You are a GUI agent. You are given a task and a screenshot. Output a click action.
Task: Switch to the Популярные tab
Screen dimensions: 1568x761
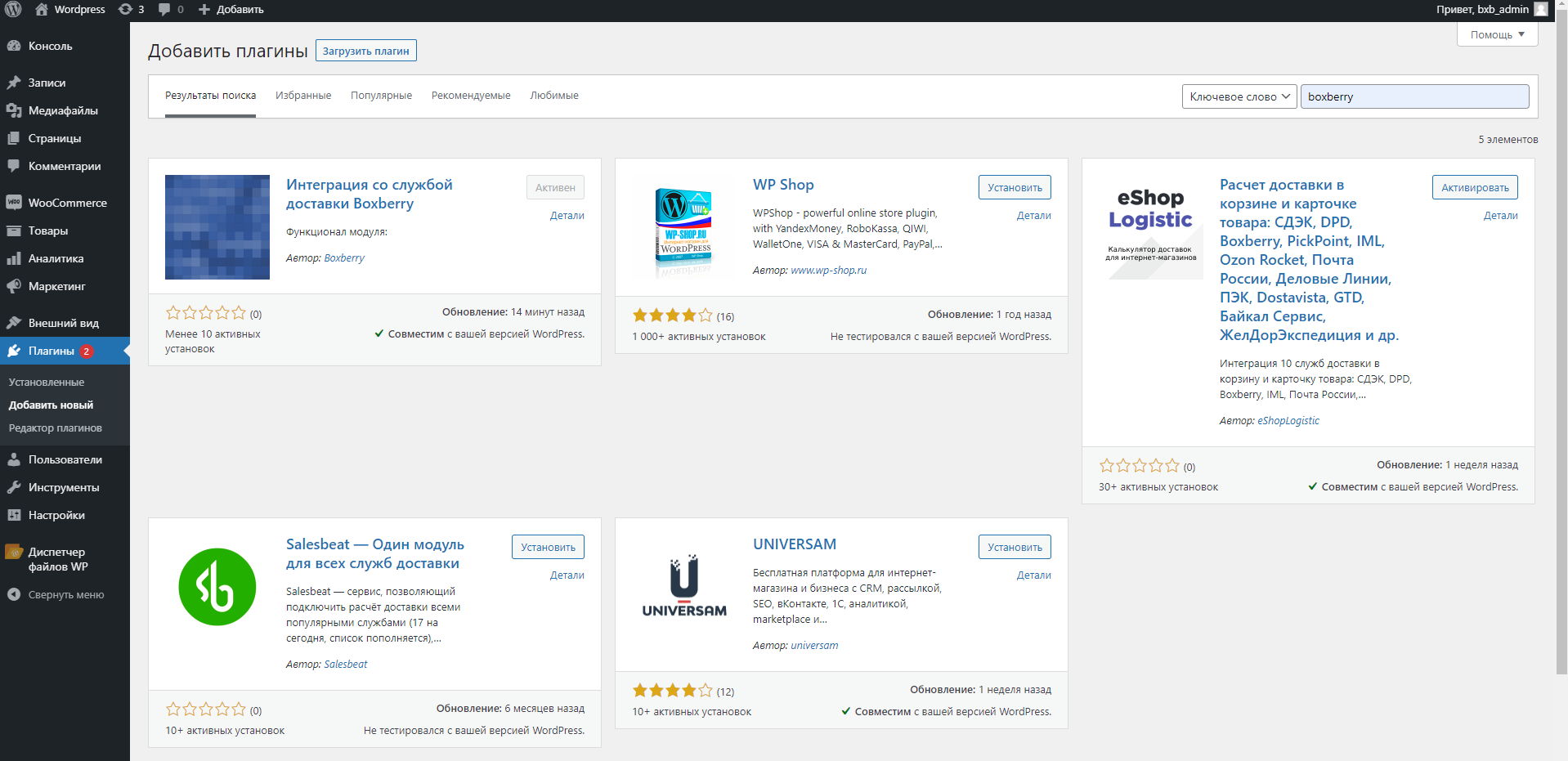(x=381, y=96)
